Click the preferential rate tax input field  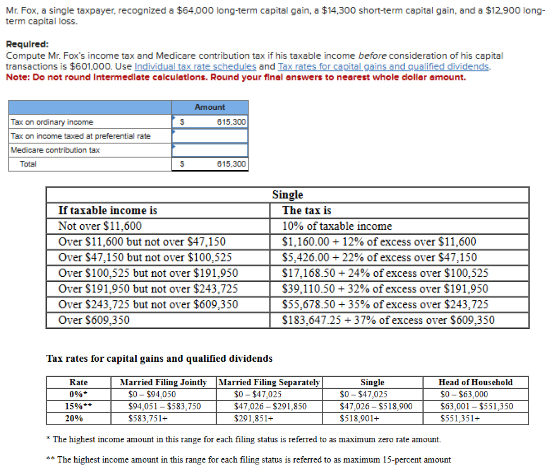pyautogui.click(x=210, y=136)
